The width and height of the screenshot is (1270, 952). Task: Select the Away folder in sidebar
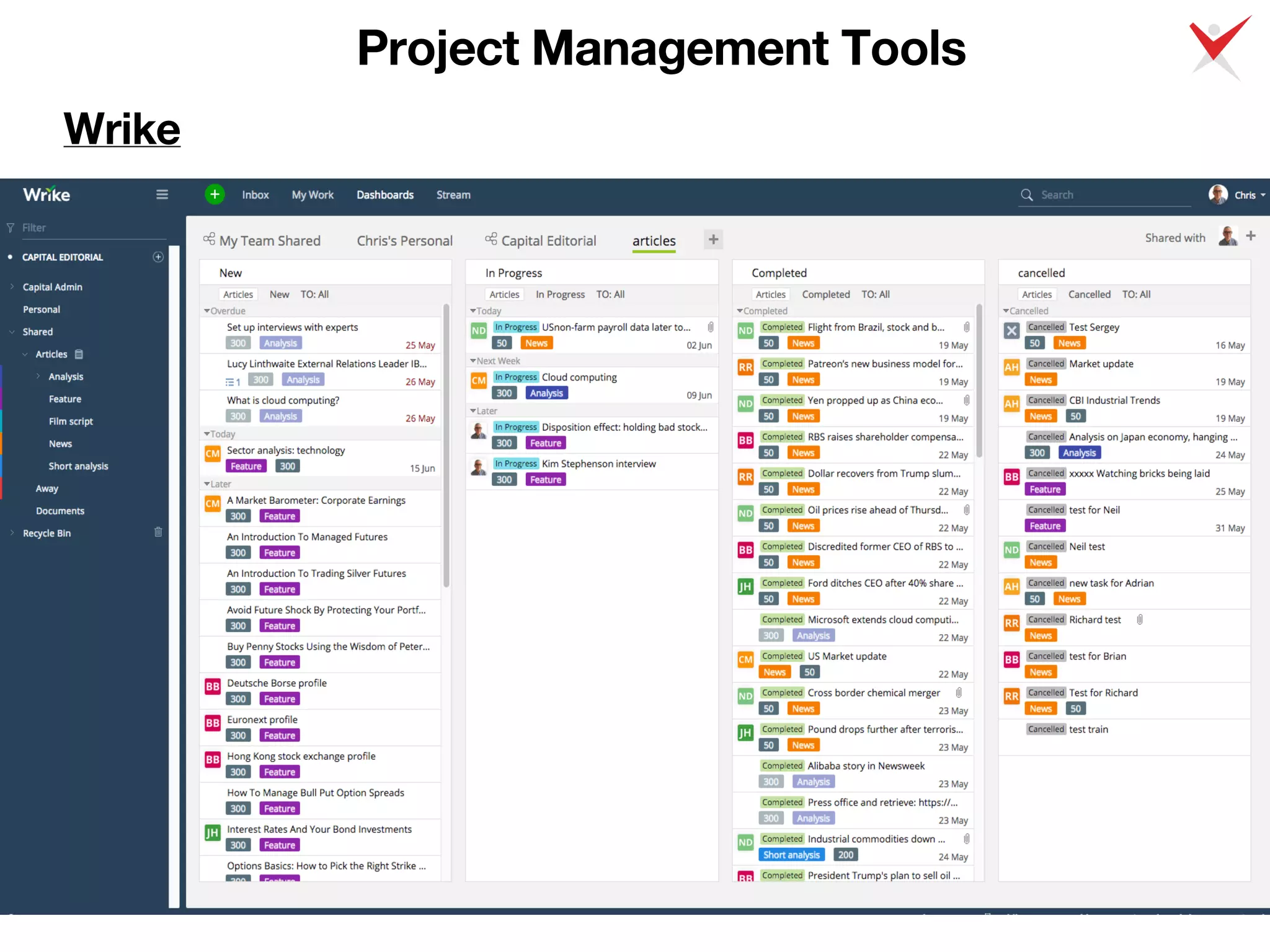click(x=47, y=488)
